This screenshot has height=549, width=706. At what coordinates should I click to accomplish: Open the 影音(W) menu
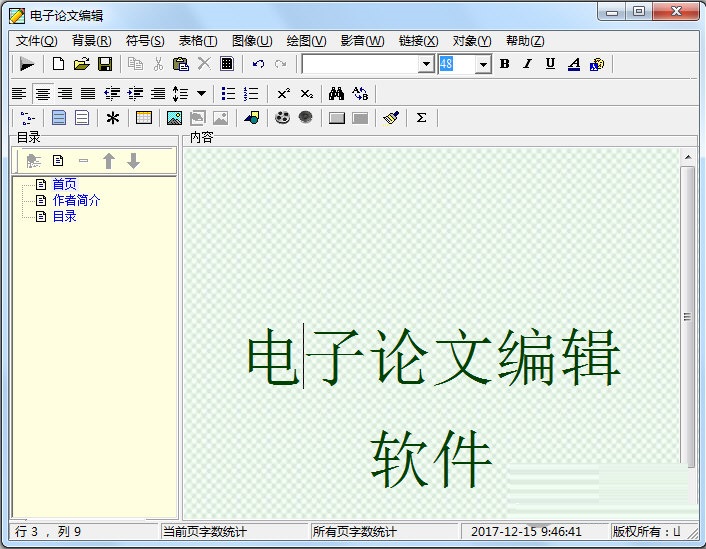coord(362,41)
